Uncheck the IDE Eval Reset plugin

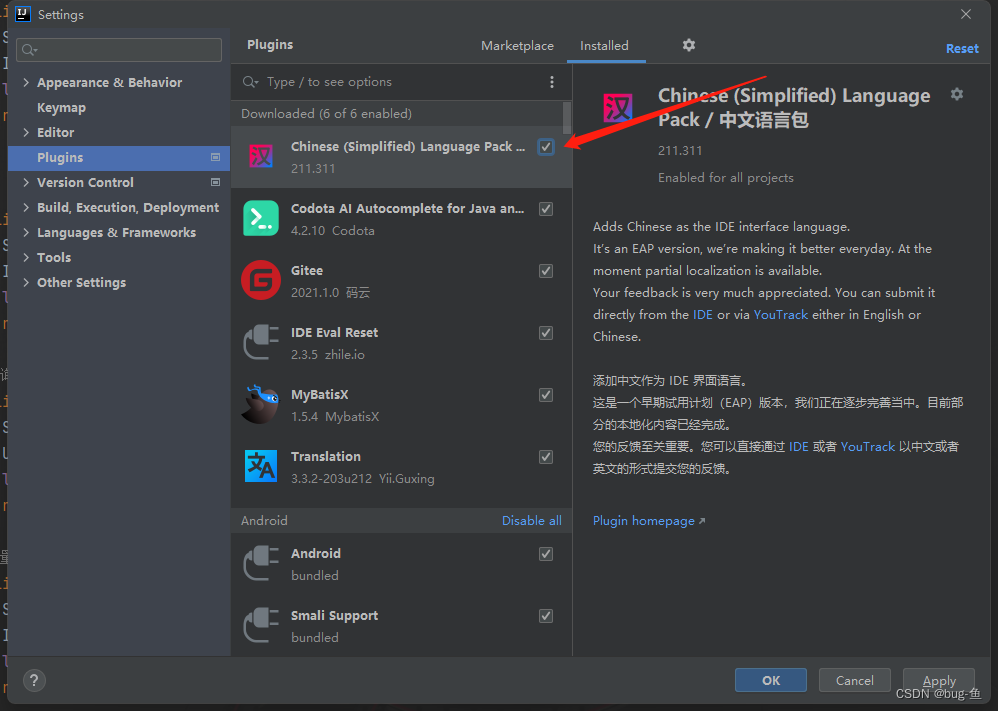[545, 333]
